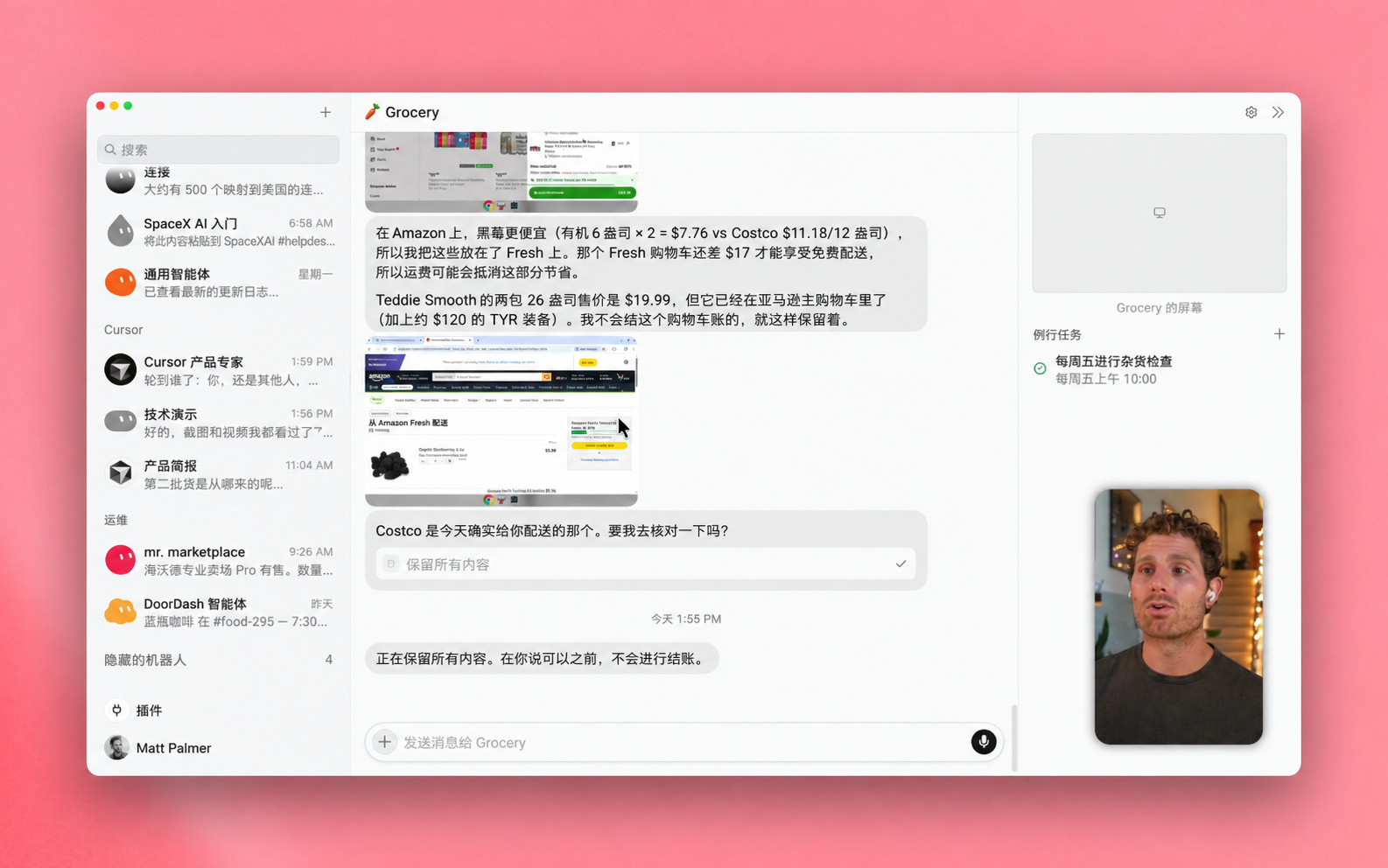Open the 技术演示 chat

(x=218, y=423)
